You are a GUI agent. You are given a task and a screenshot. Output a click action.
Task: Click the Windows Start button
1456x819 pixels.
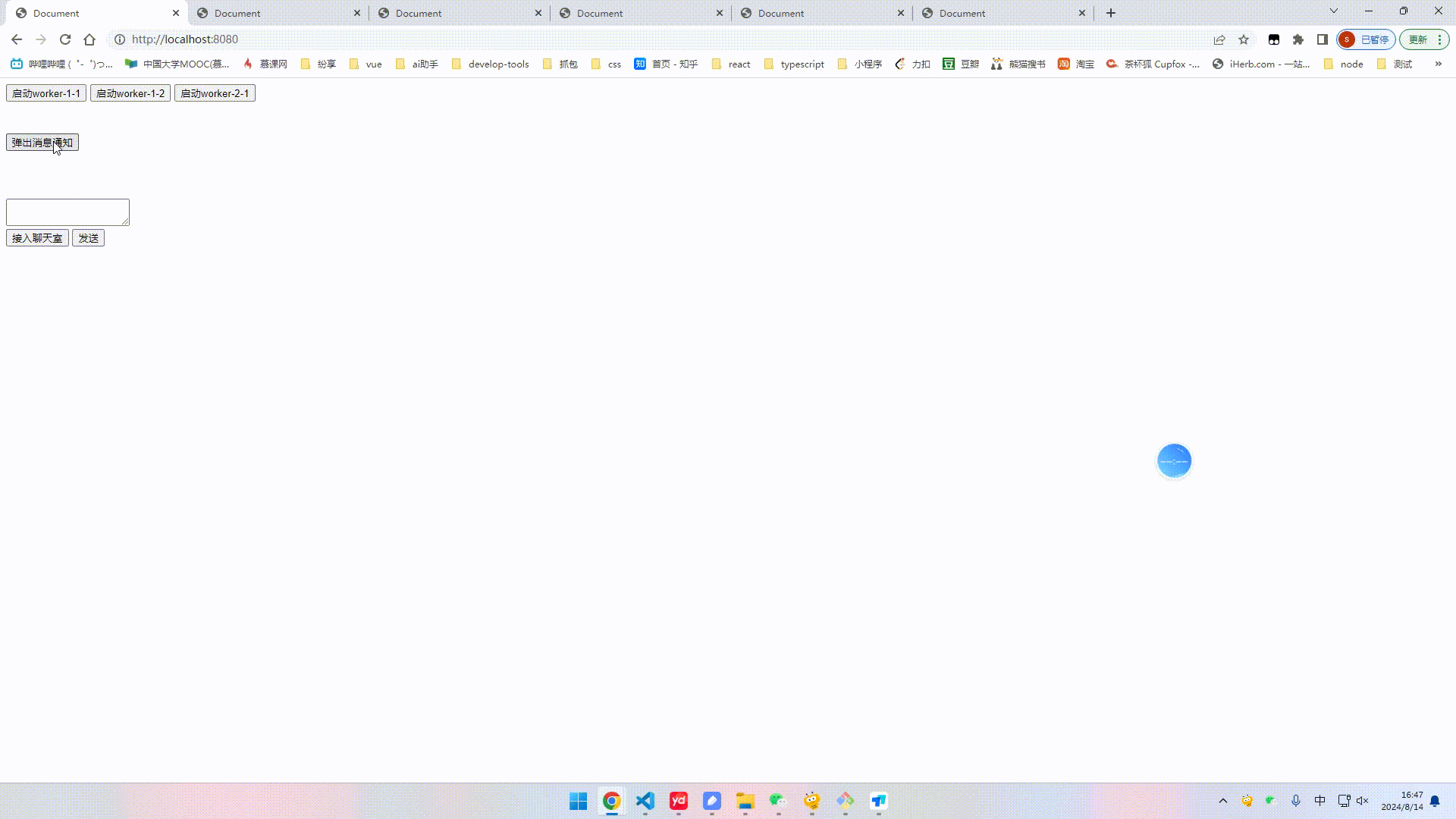pos(578,801)
